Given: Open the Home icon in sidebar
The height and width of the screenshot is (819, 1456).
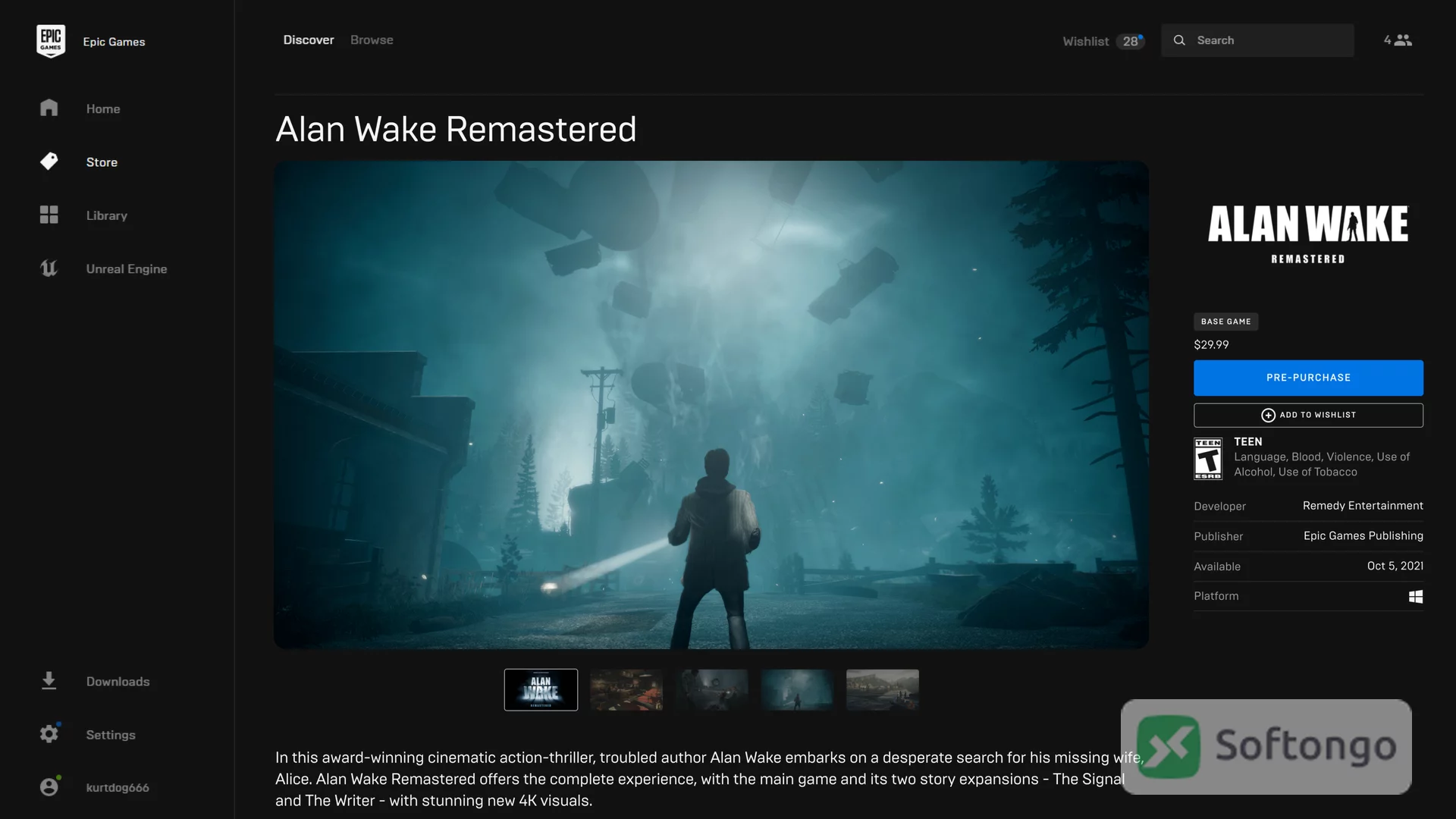Looking at the screenshot, I should tap(49, 108).
